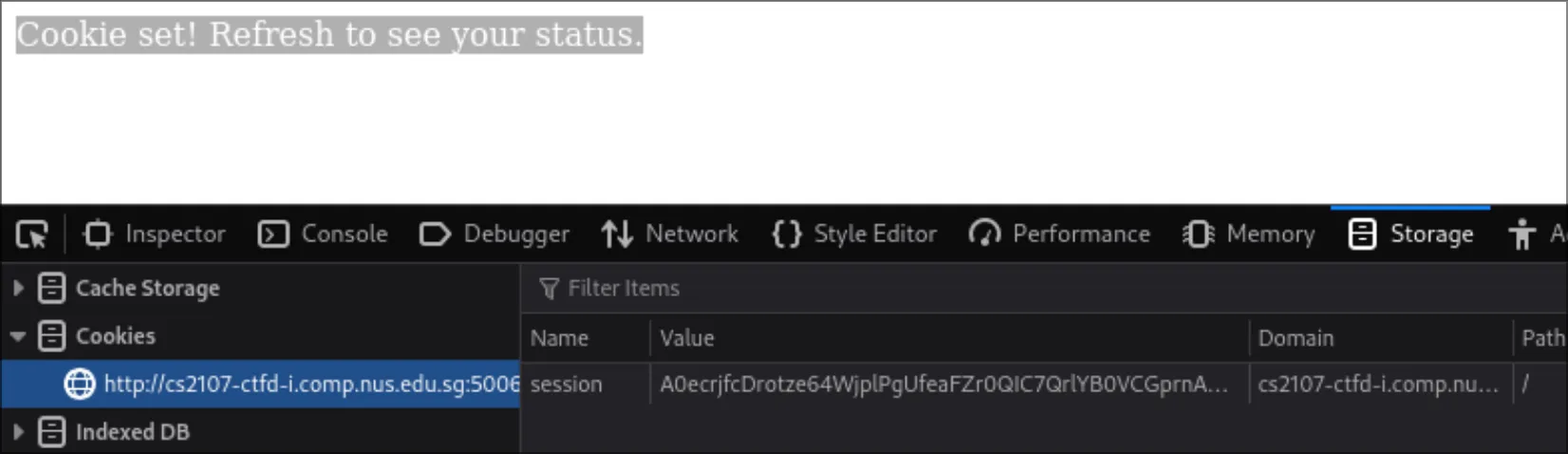1568x454 pixels.
Task: Open the Inspector panel
Action: point(155,234)
